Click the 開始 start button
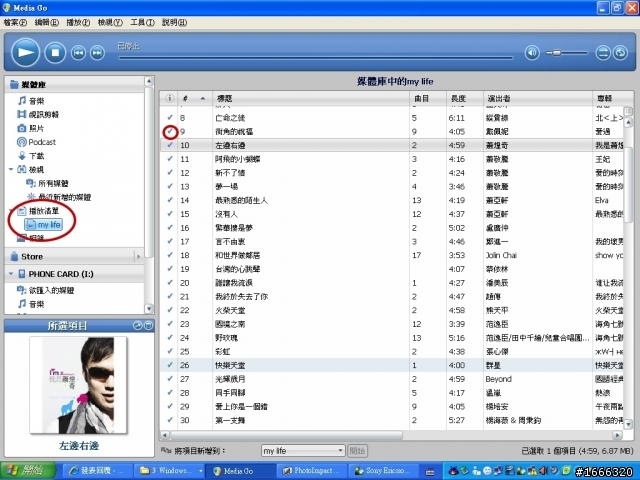The image size is (640, 480). (x=358, y=451)
